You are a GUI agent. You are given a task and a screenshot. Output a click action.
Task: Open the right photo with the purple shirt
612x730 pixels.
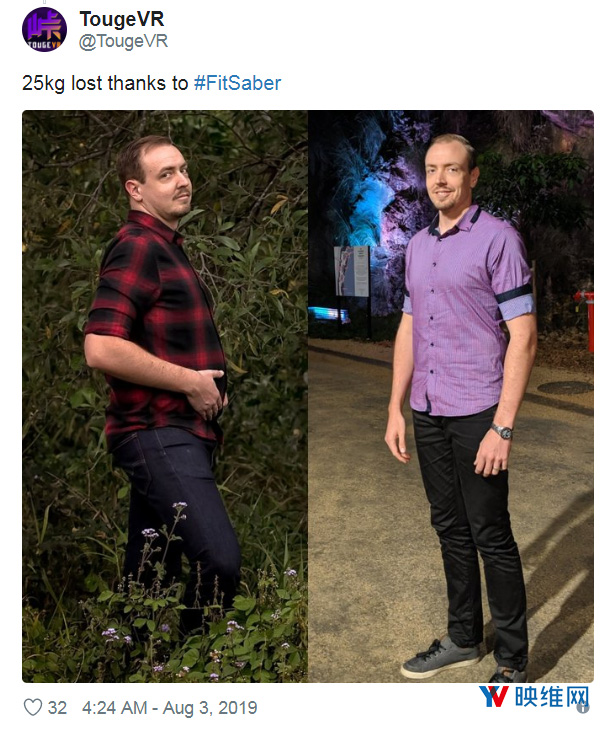pos(451,396)
